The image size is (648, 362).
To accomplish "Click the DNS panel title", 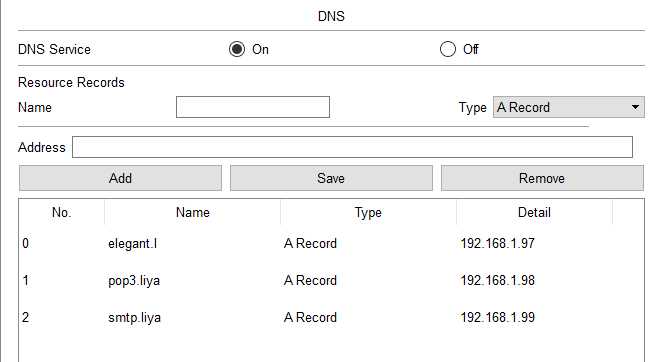I will 331,17.
